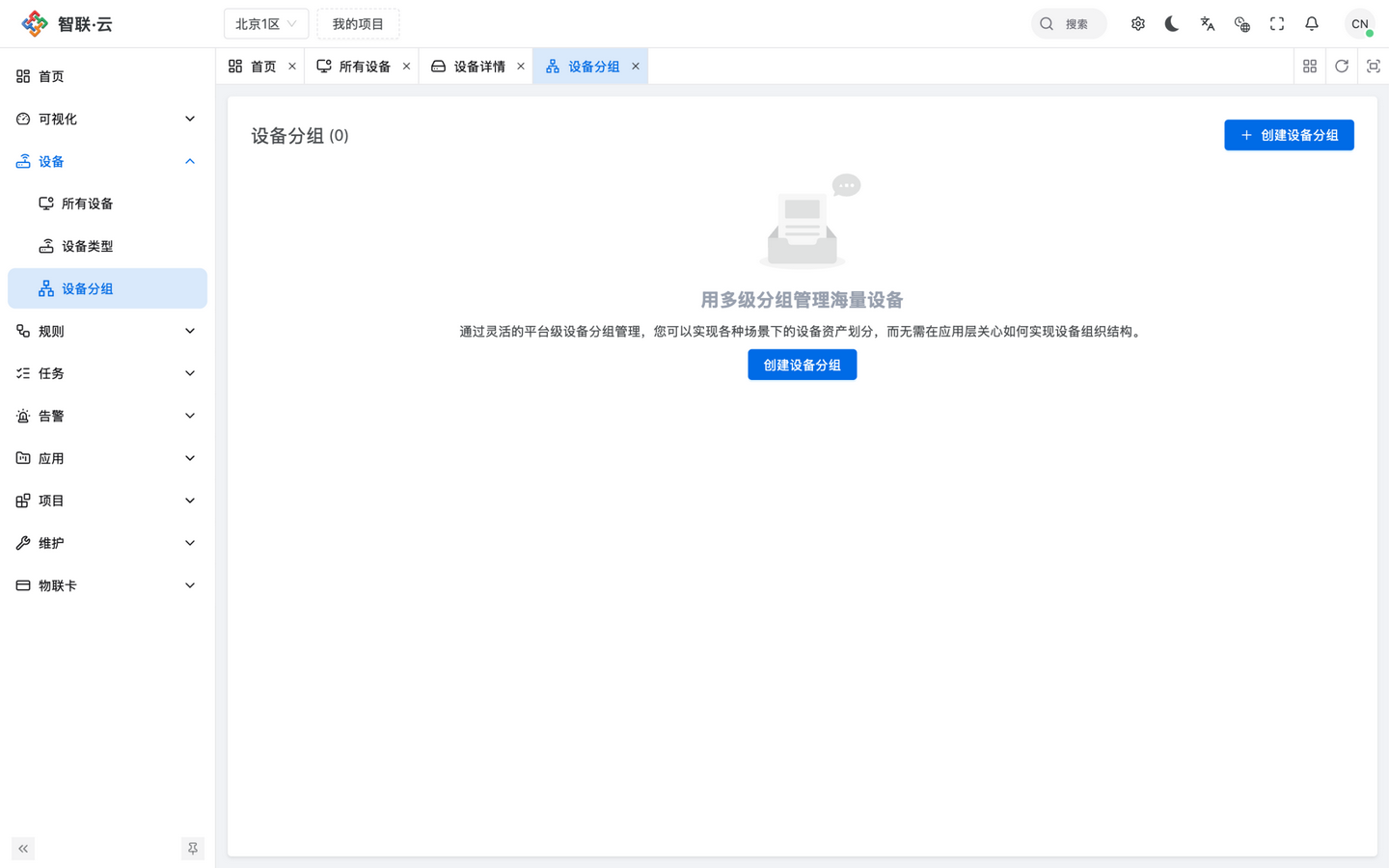The height and width of the screenshot is (868, 1389).
Task: Open the 我的项目 selector
Action: tap(358, 24)
